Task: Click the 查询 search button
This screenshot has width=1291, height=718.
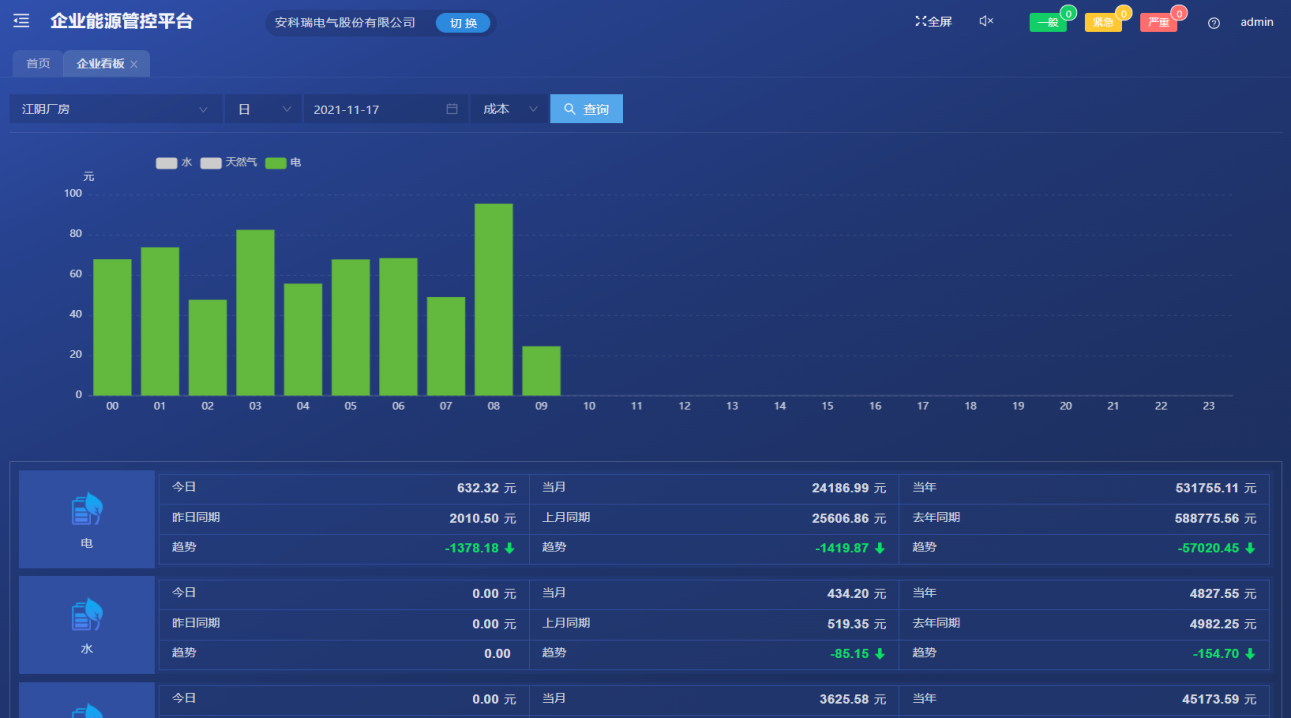Action: [x=586, y=108]
